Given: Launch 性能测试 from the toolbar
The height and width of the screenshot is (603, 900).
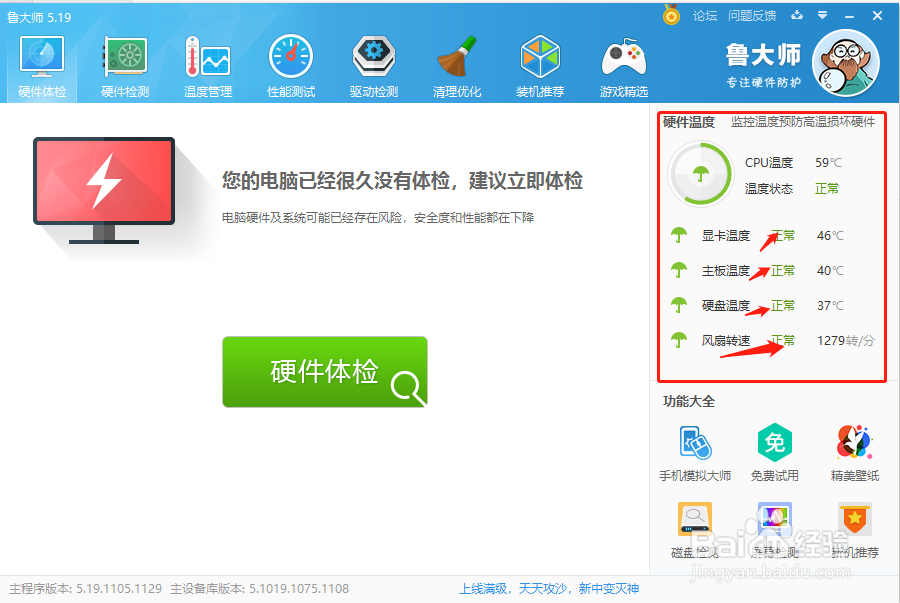Looking at the screenshot, I should (290, 62).
